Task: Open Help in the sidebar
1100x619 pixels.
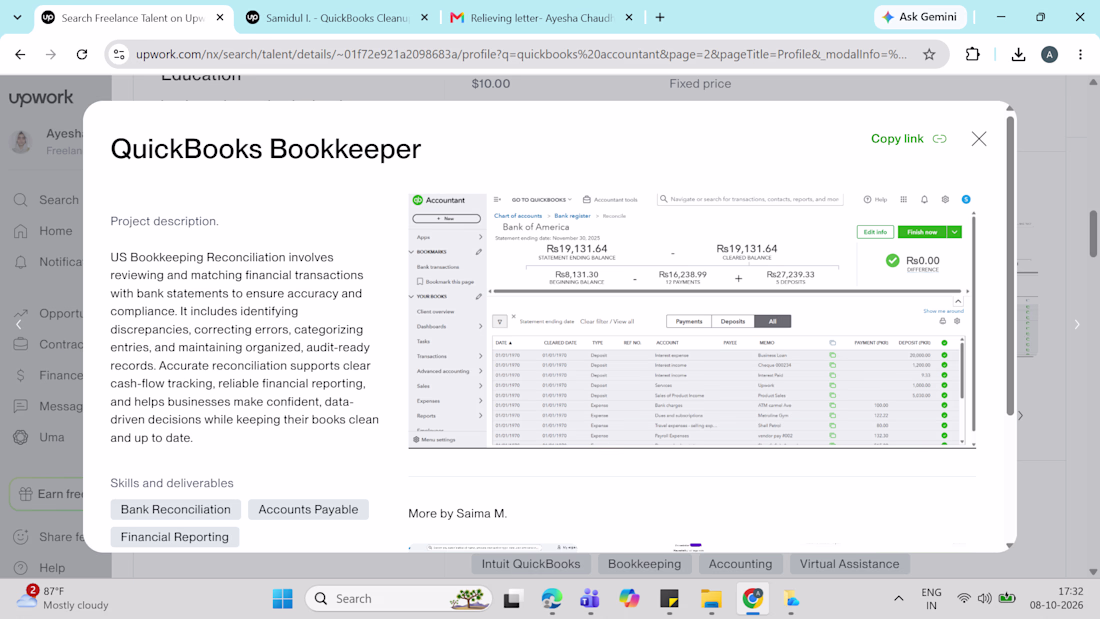Action: [x=39, y=568]
